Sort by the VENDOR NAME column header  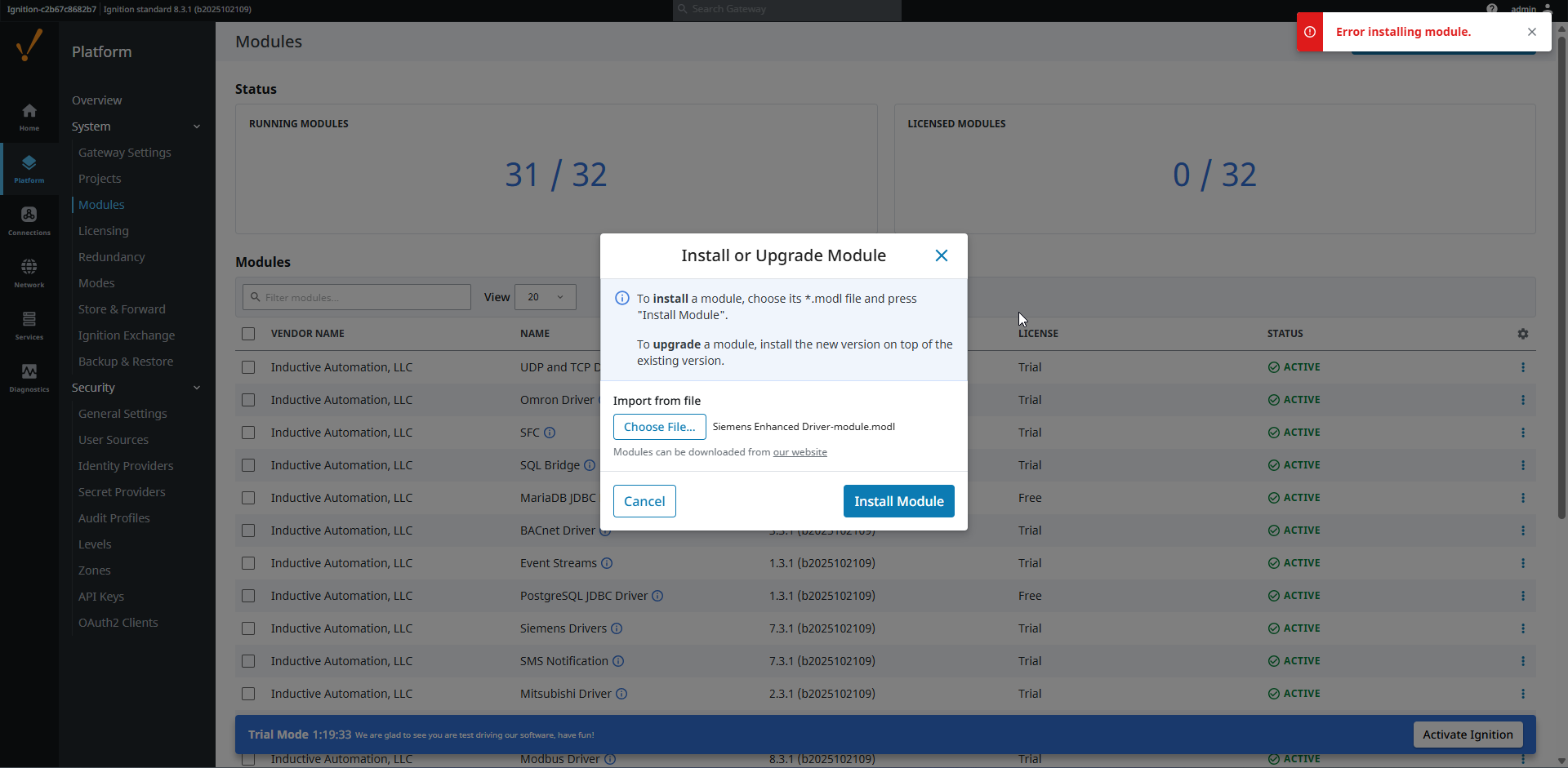[x=308, y=334]
